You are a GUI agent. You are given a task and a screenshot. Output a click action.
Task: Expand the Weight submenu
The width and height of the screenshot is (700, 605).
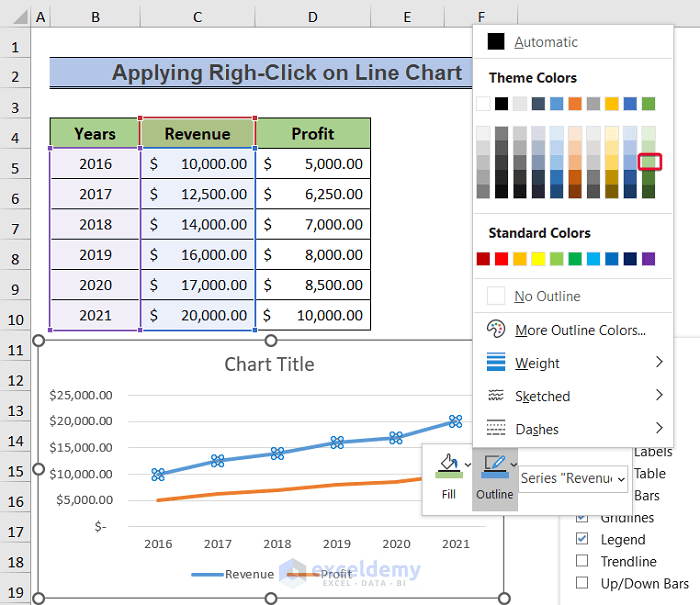(x=573, y=363)
